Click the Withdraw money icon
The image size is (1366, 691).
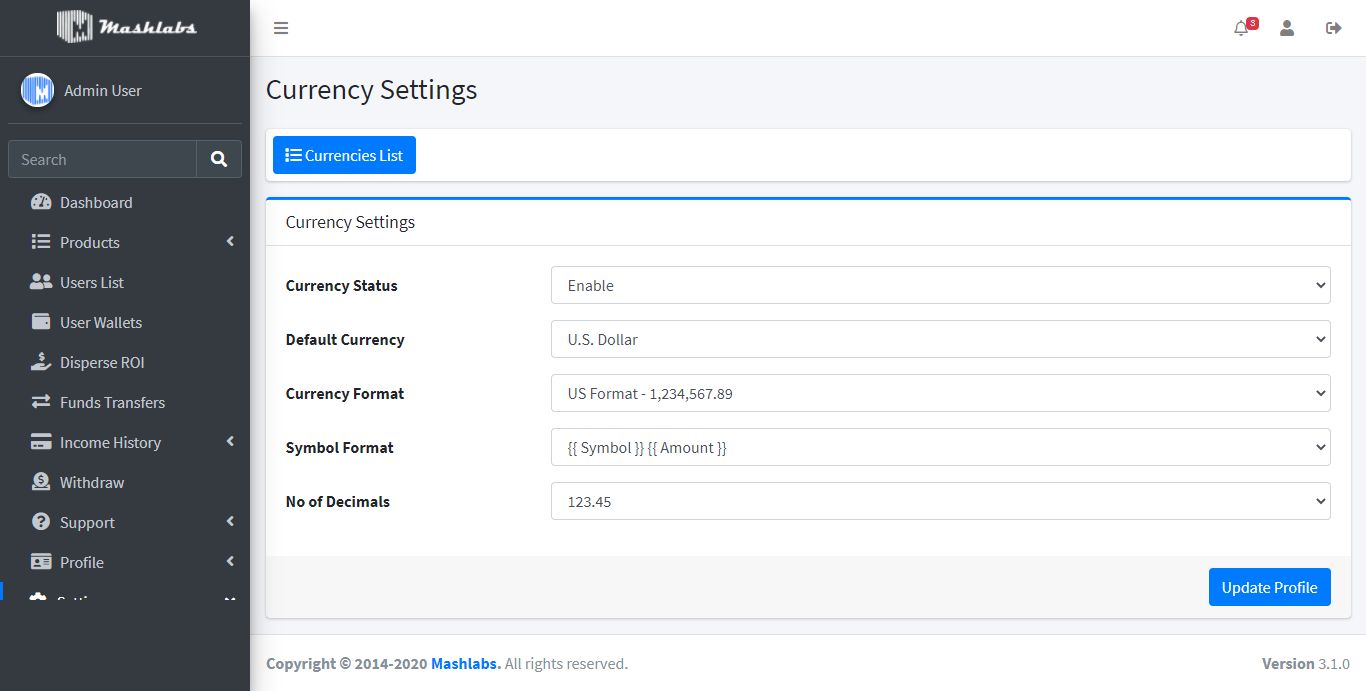click(41, 482)
